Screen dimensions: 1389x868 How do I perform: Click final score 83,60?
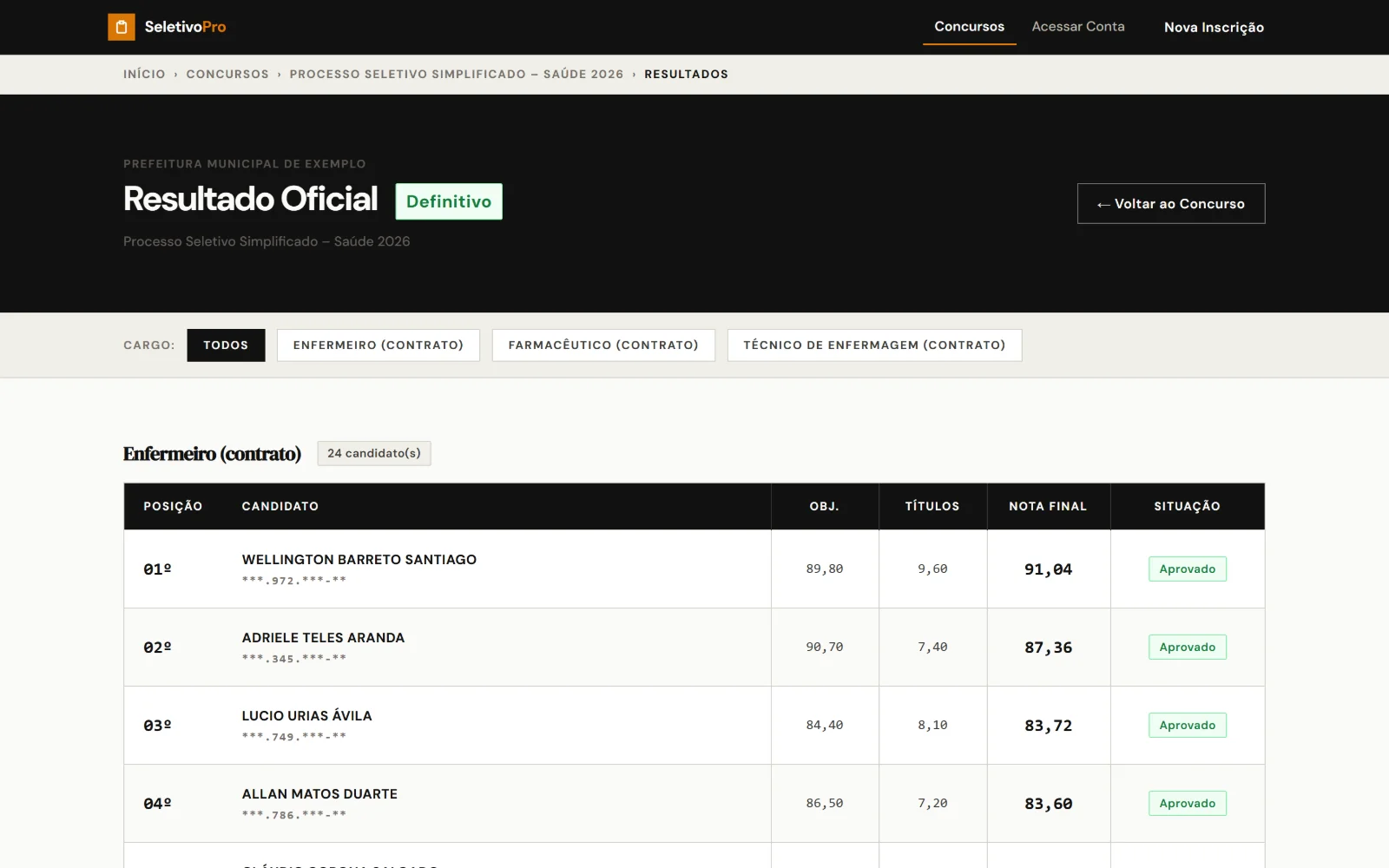click(x=1048, y=804)
